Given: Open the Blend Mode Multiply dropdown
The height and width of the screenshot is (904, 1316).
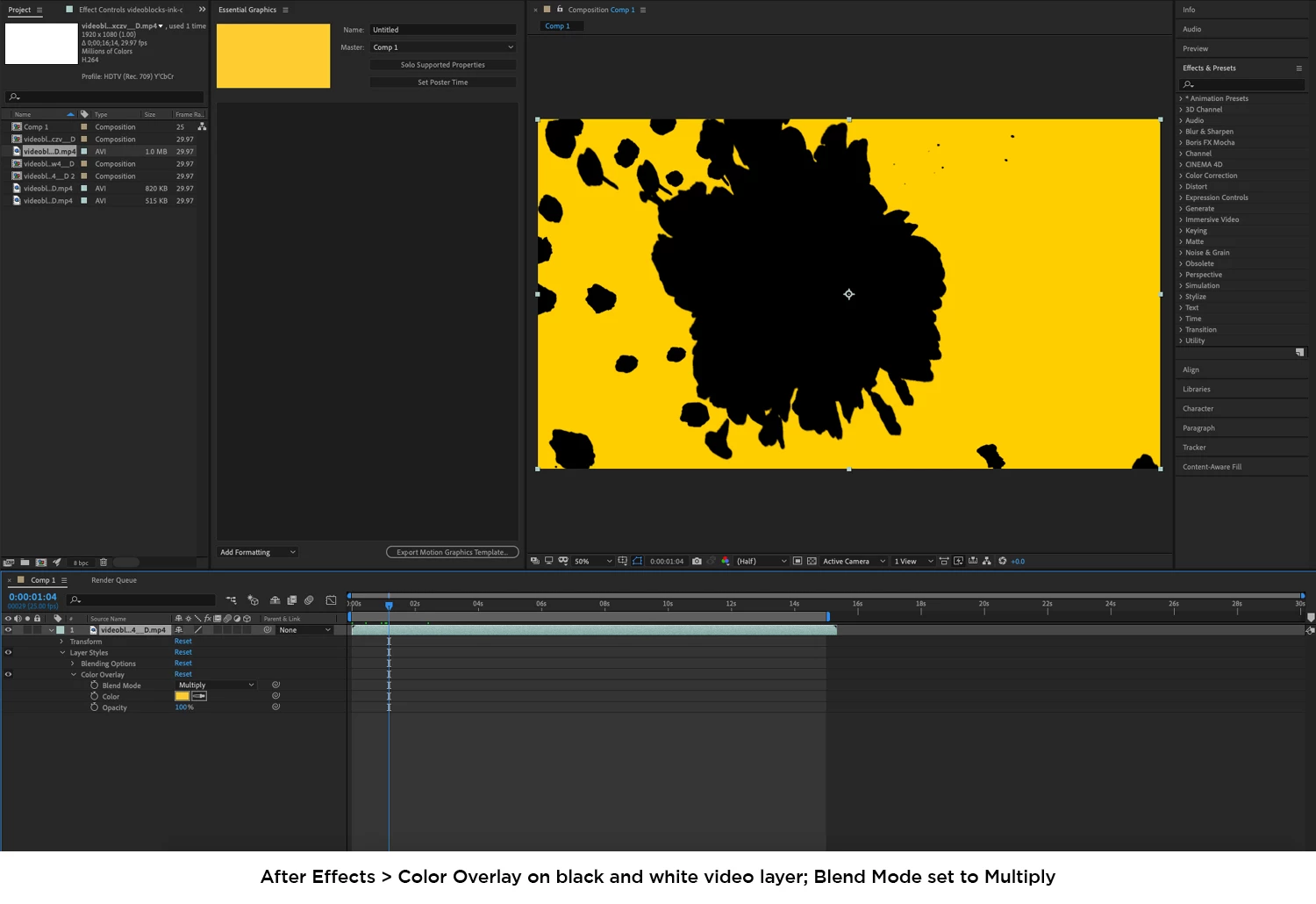Looking at the screenshot, I should 216,685.
